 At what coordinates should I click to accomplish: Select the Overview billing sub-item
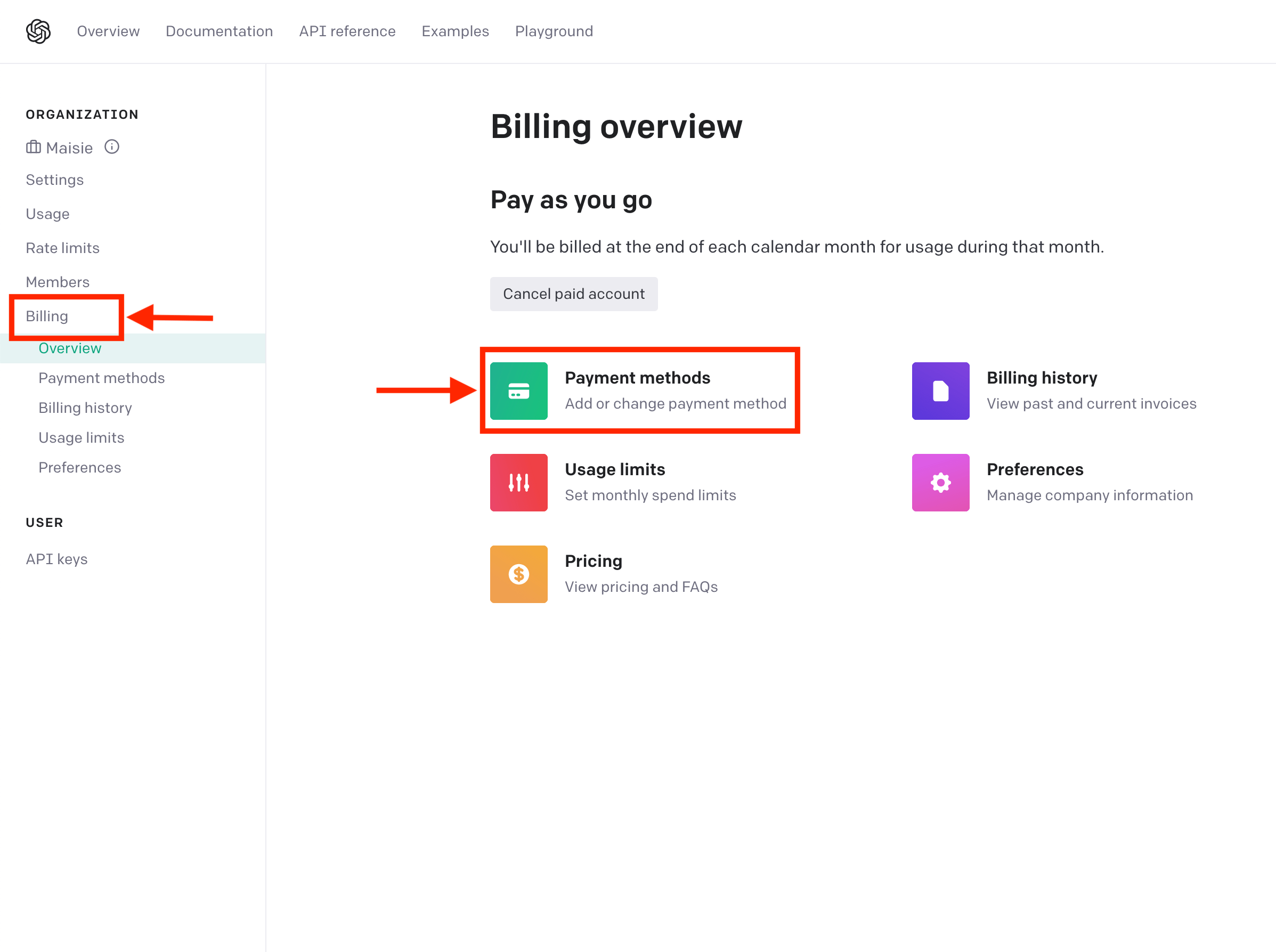click(x=133, y=348)
